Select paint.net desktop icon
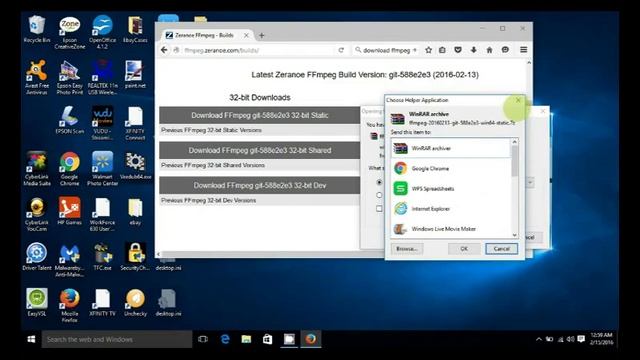Viewport: 640px width, 360px height. click(135, 74)
